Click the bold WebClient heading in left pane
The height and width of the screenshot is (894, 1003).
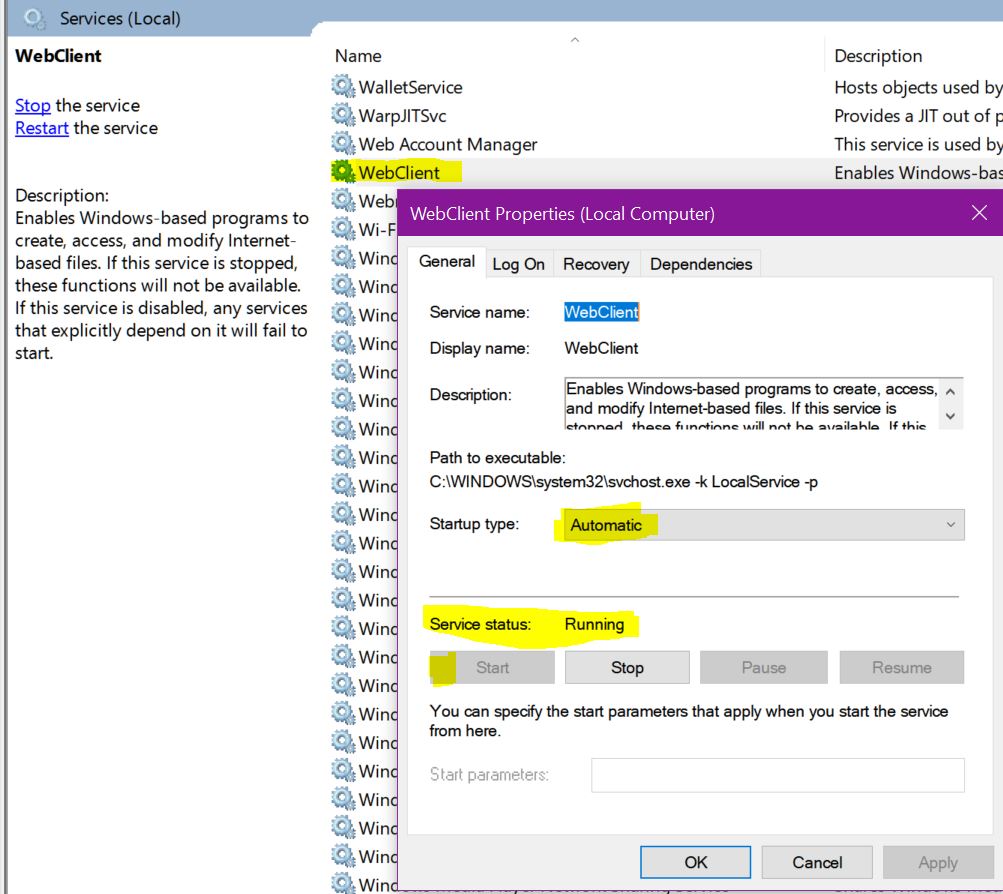pos(58,56)
